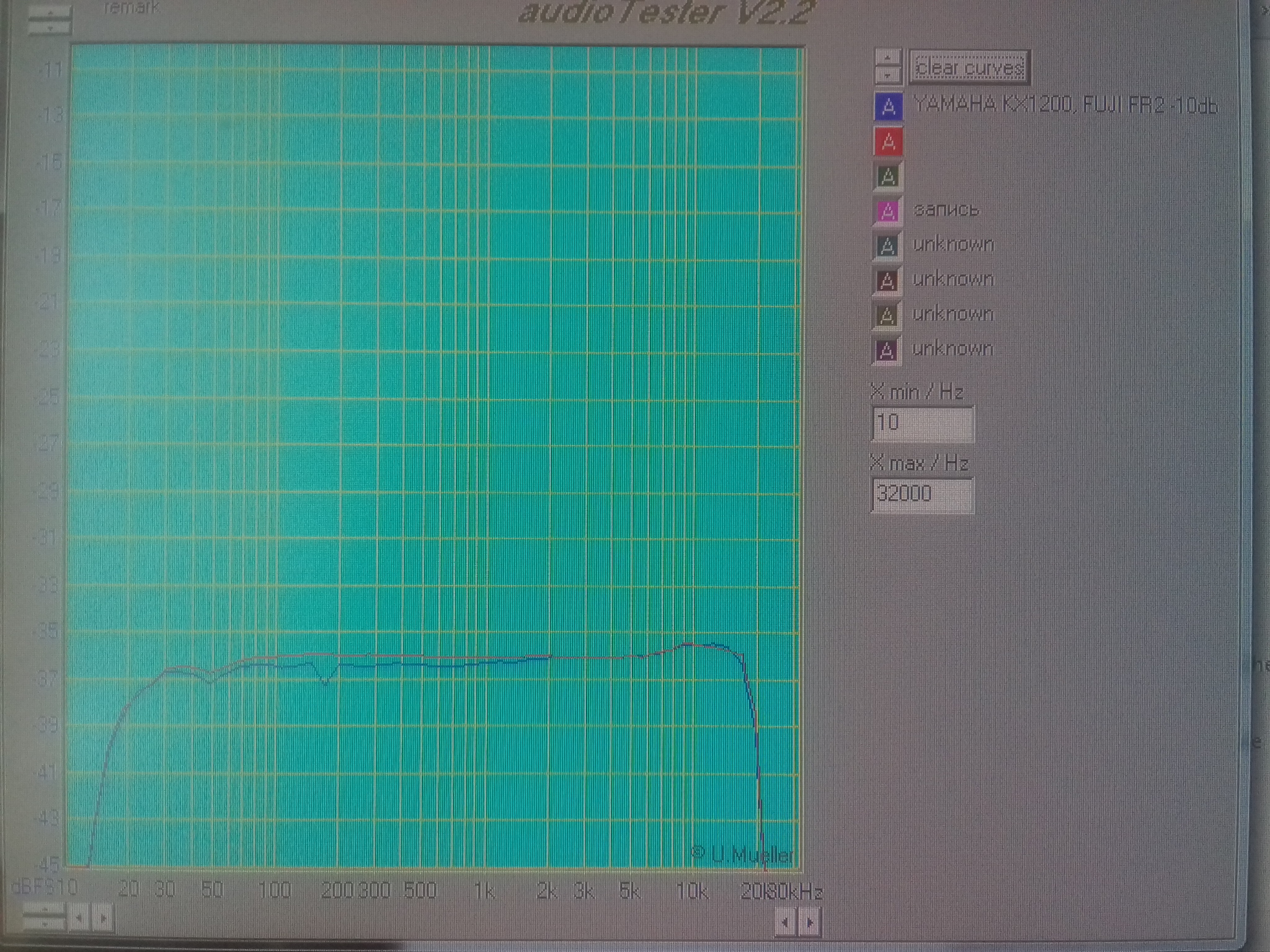
Task: Click the teal first unknown curve button
Action: [x=887, y=246]
